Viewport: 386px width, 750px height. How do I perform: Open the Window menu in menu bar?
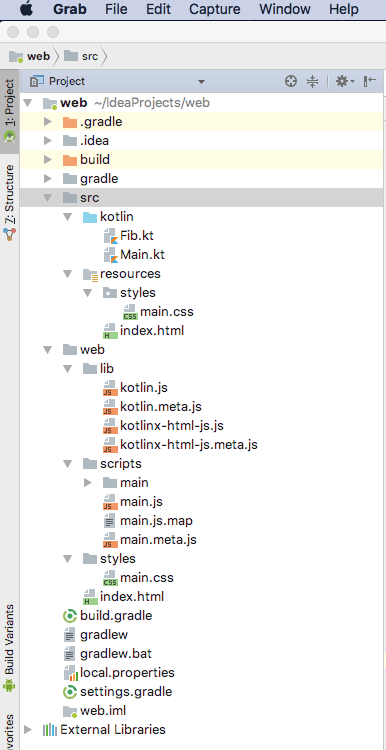285,9
